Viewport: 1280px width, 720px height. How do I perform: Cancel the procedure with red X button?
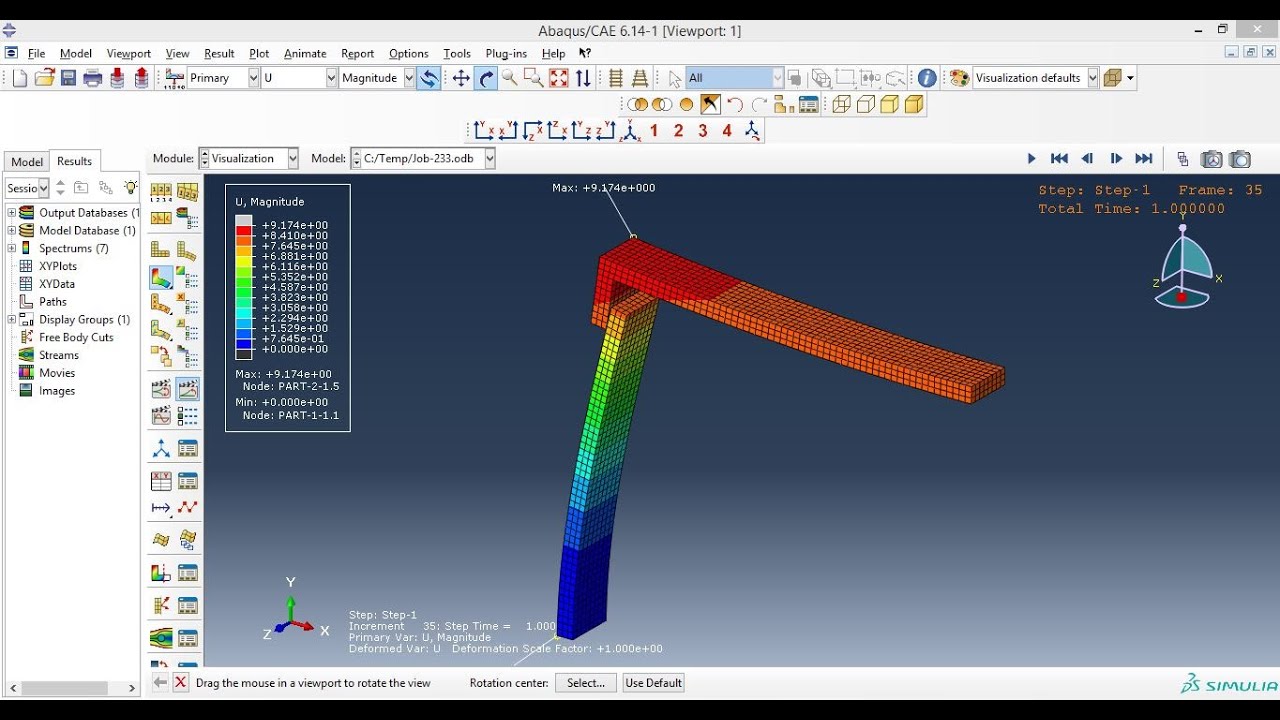(x=180, y=682)
